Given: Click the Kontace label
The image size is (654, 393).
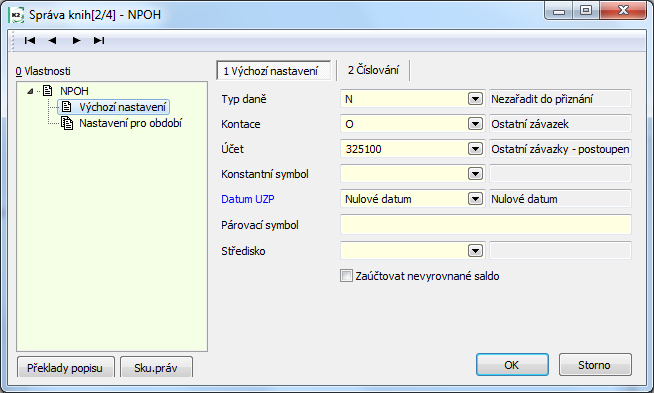Looking at the screenshot, I should click(x=241, y=124).
